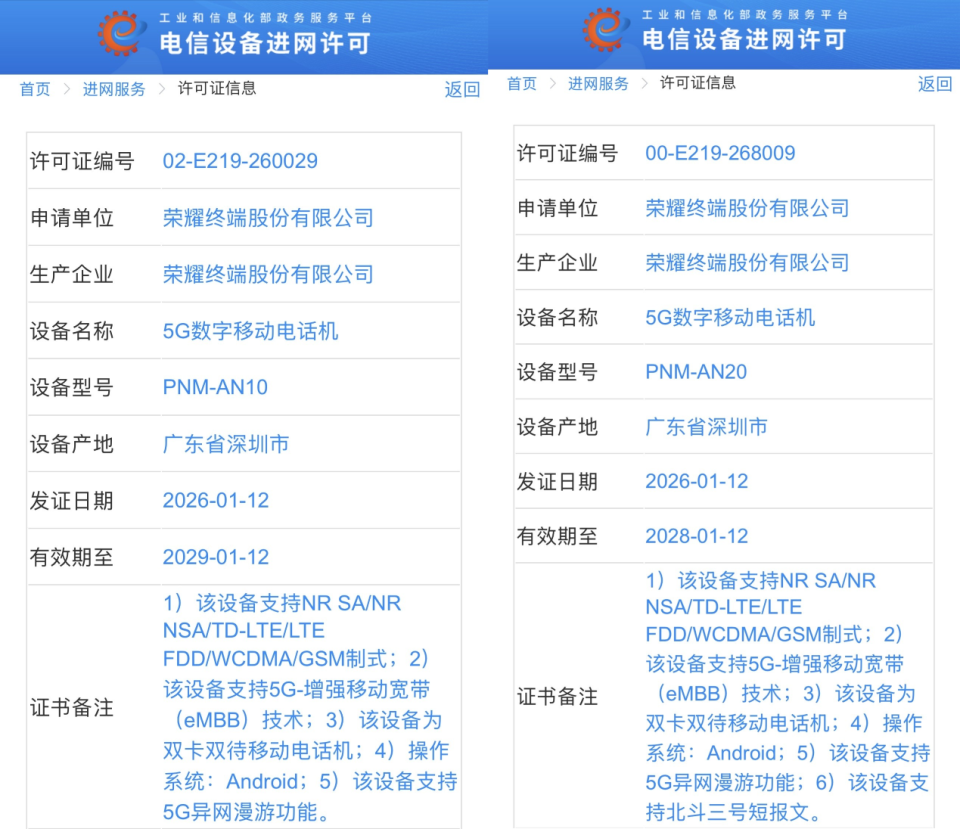960x829 pixels.
Task: Select 许可证信息 breadcrumb text in right page
Action: [x=697, y=83]
